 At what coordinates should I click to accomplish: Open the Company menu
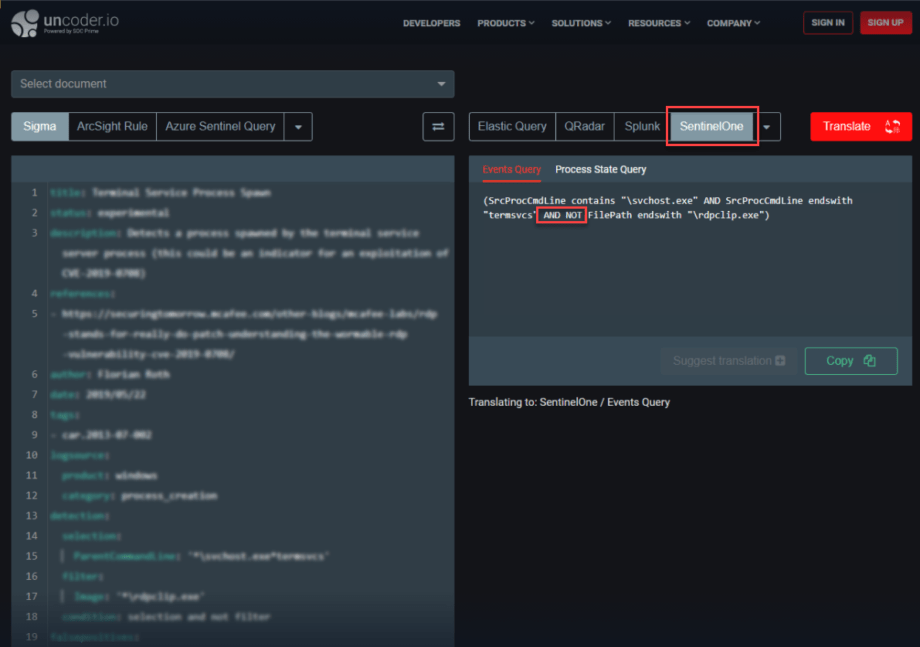733,23
